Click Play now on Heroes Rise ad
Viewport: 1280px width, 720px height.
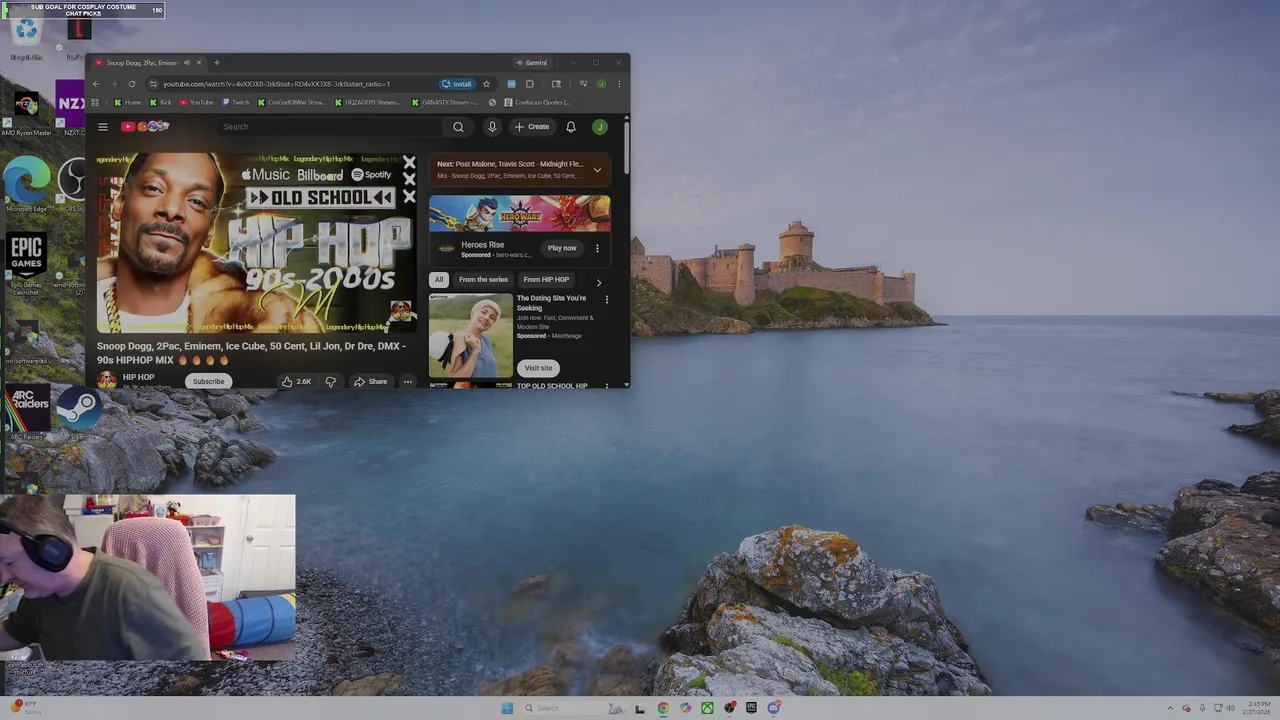562,248
